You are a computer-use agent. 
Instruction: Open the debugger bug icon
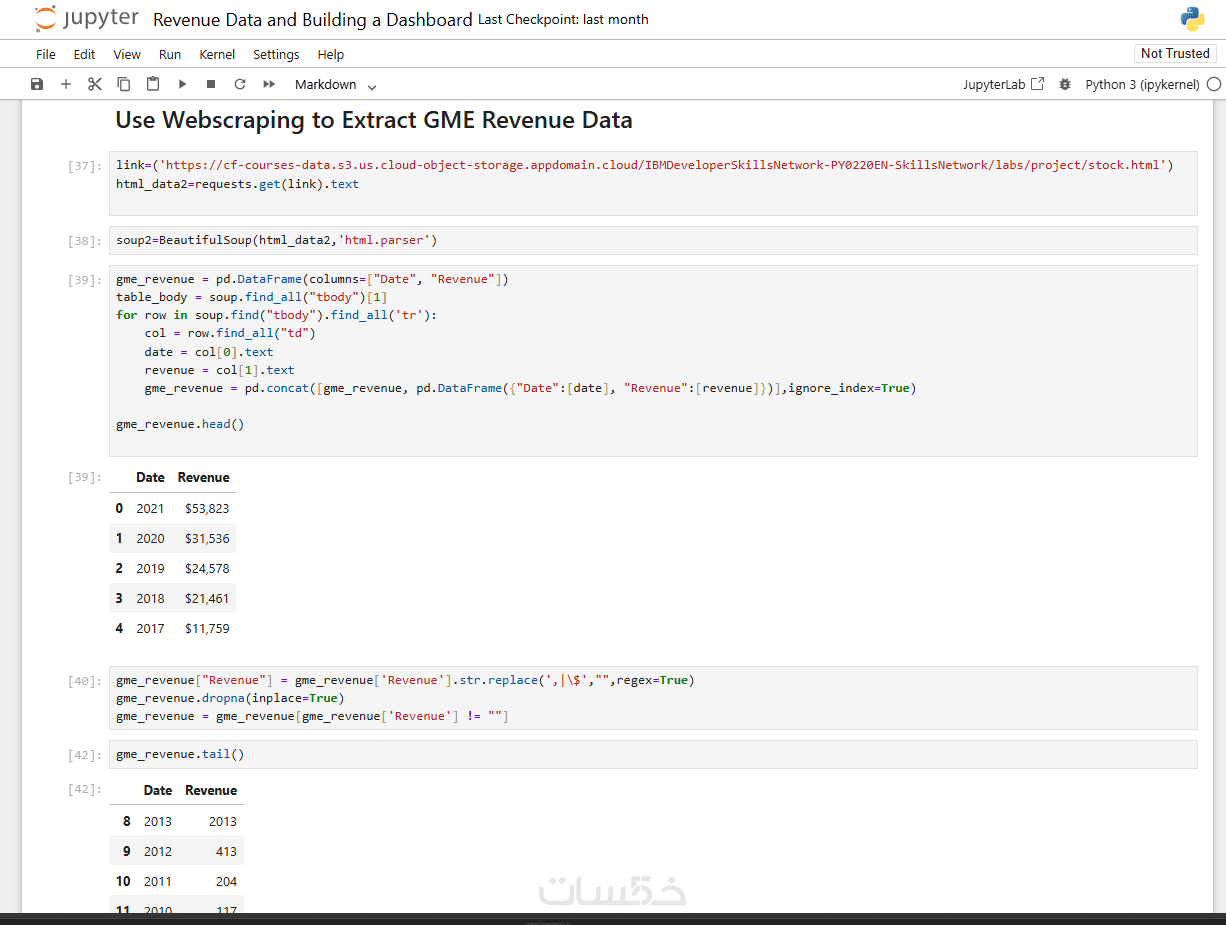click(1065, 84)
